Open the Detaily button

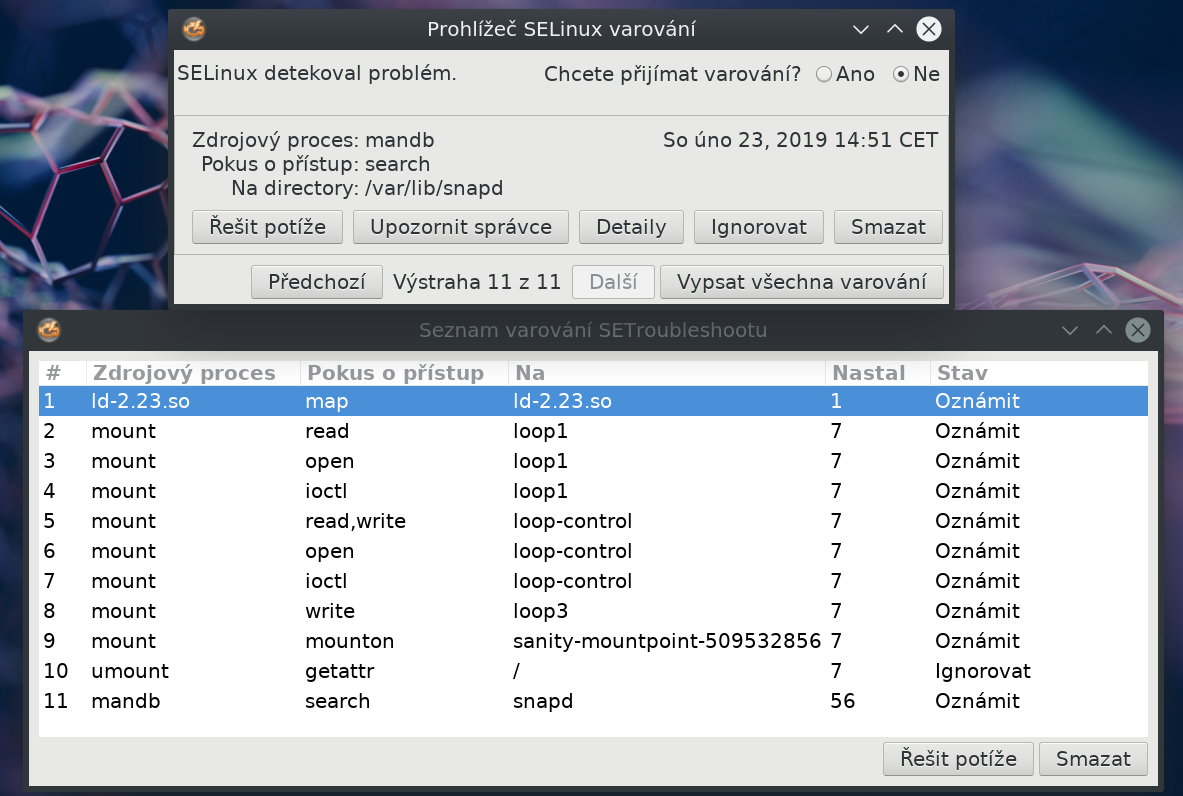click(631, 227)
